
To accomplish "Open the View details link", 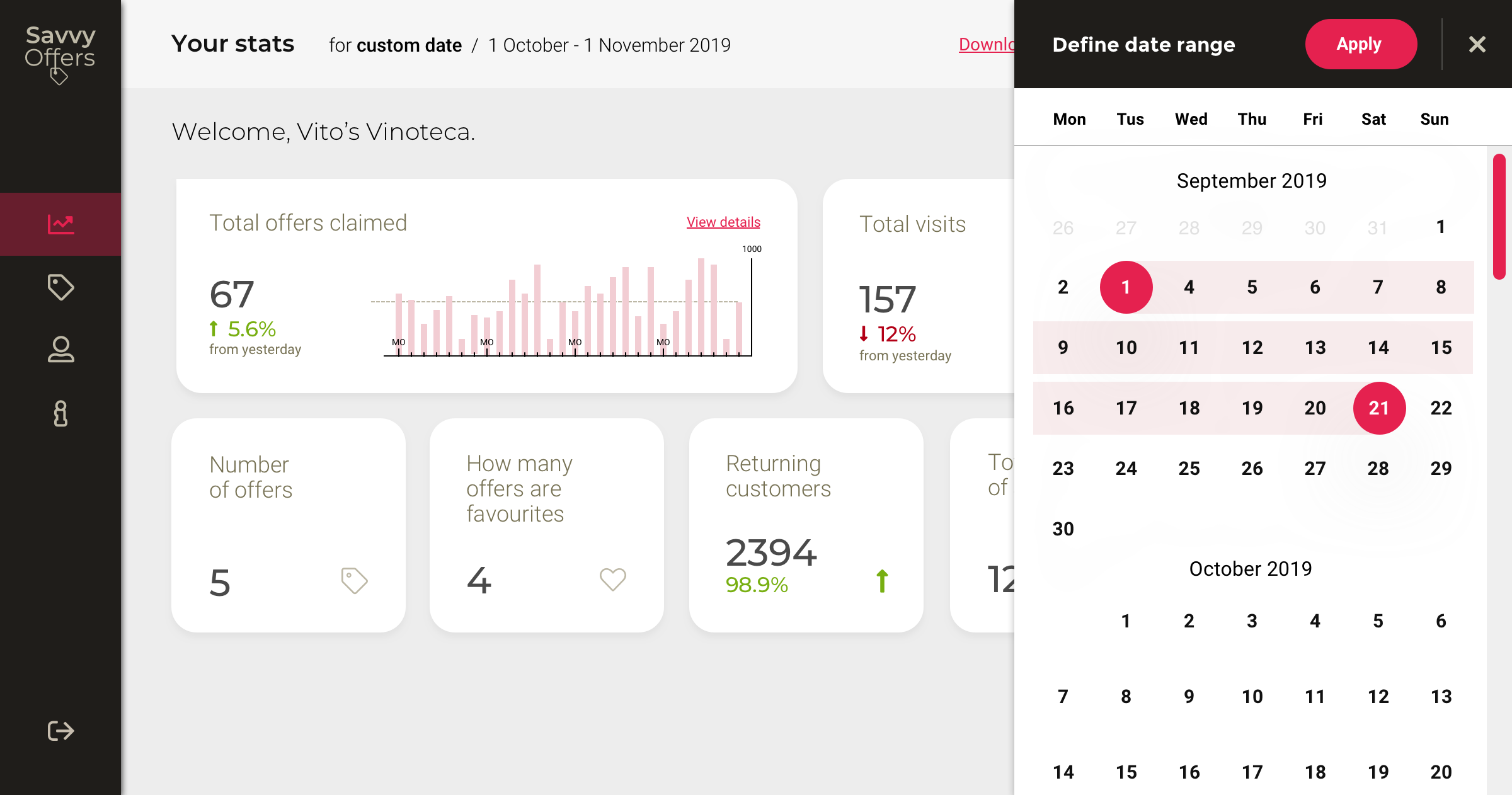I will click(x=723, y=222).
